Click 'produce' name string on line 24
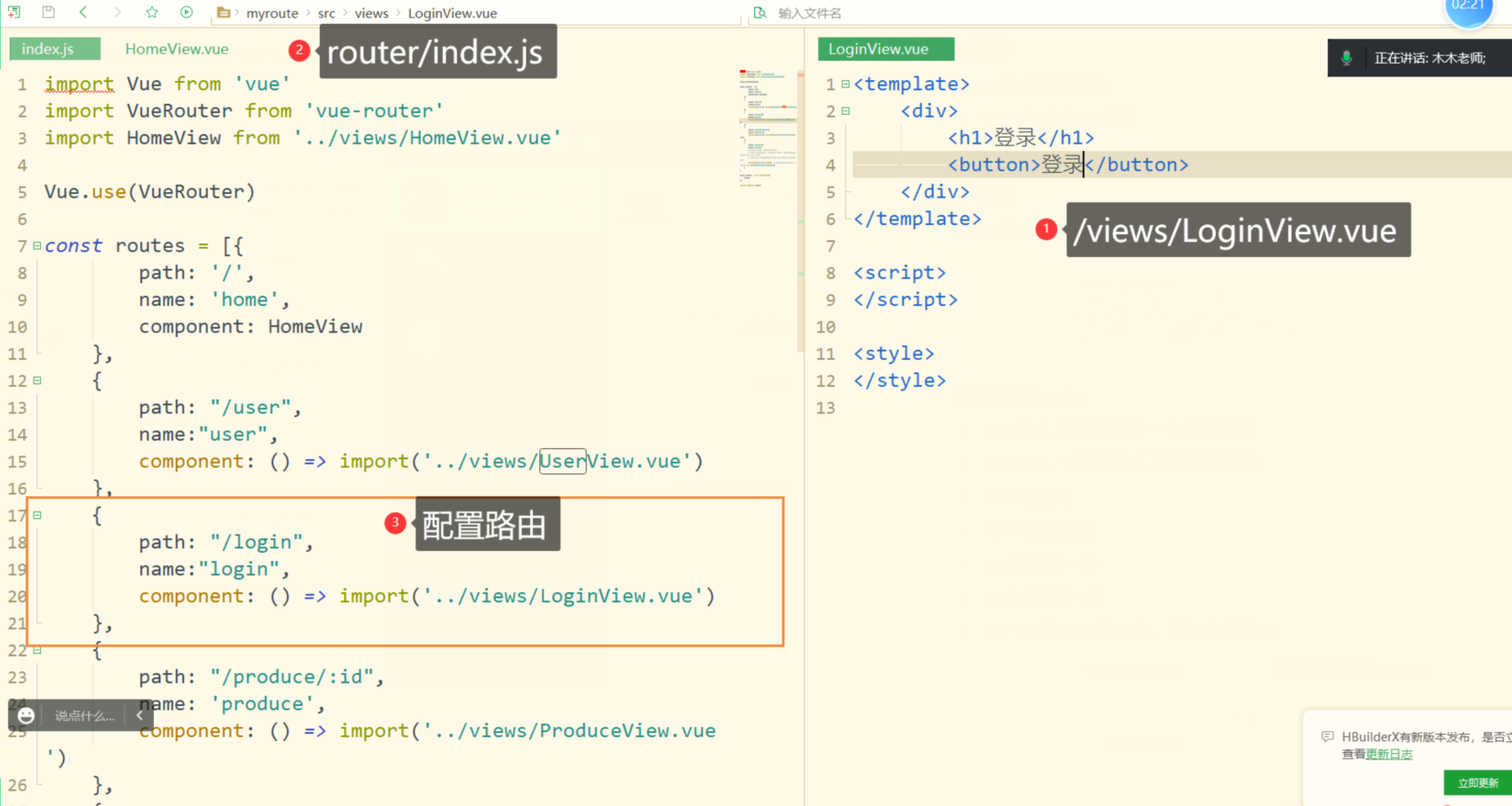This screenshot has width=1512, height=806. 262,705
